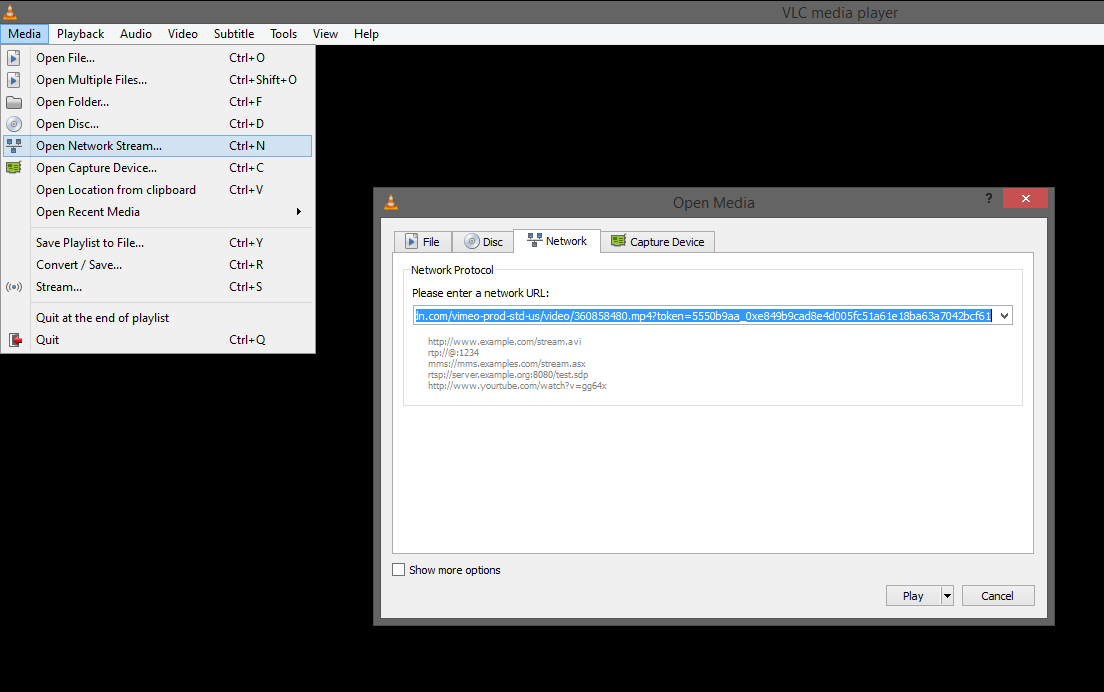The image size is (1104, 692).
Task: Click the "VLC media player" window title
Action: pos(839,13)
